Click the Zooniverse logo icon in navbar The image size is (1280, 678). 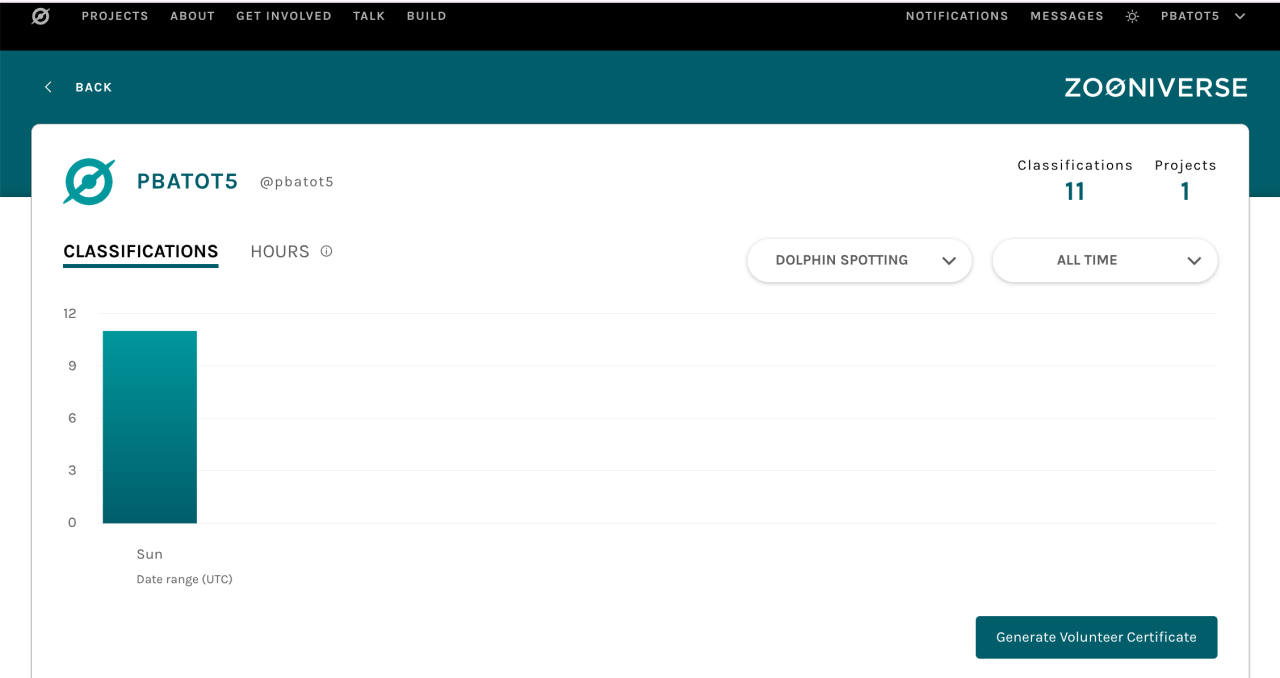pos(41,16)
